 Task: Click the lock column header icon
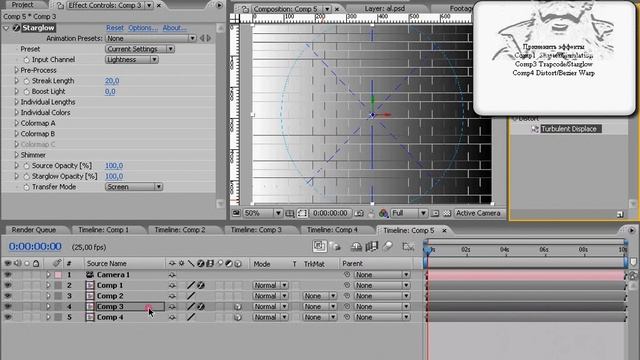(x=36, y=264)
